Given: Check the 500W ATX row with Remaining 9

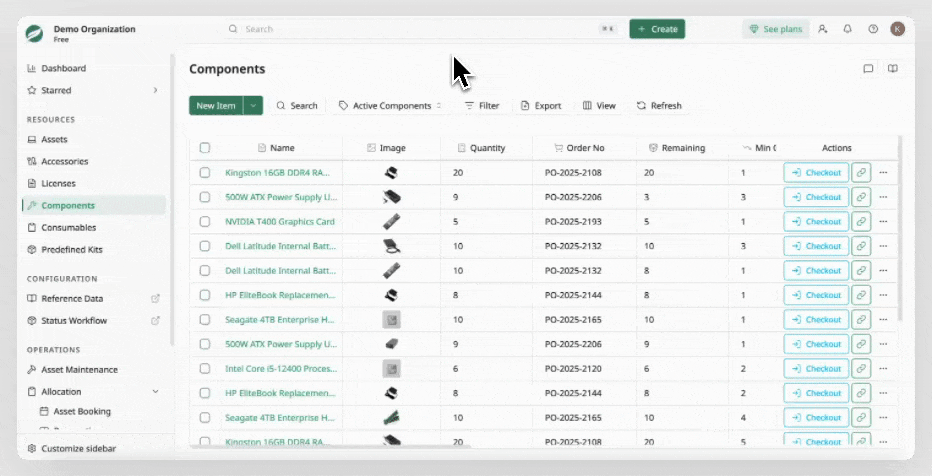Looking at the screenshot, I should (x=204, y=344).
